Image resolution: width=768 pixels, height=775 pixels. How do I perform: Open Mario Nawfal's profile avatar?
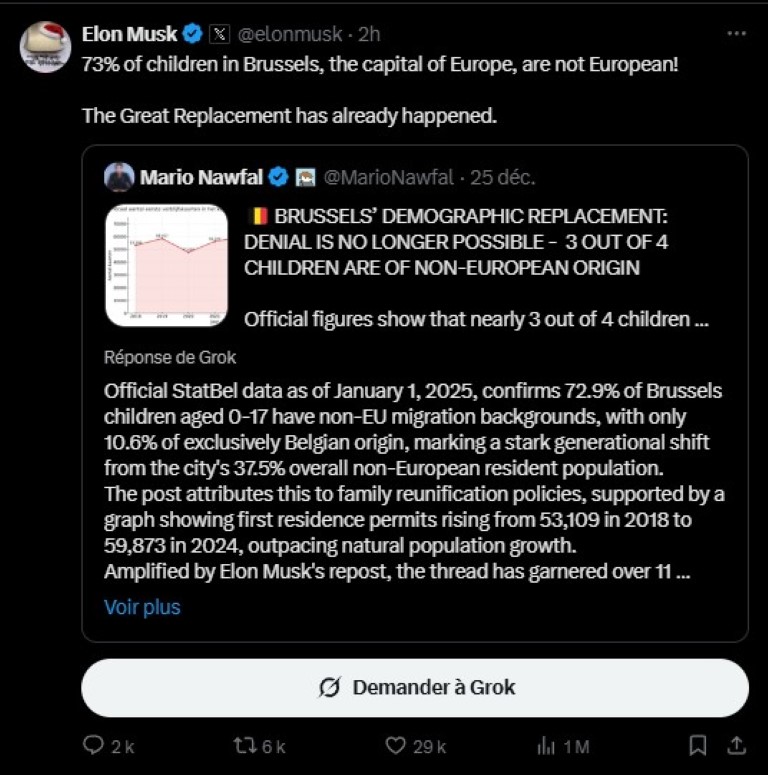coord(119,177)
